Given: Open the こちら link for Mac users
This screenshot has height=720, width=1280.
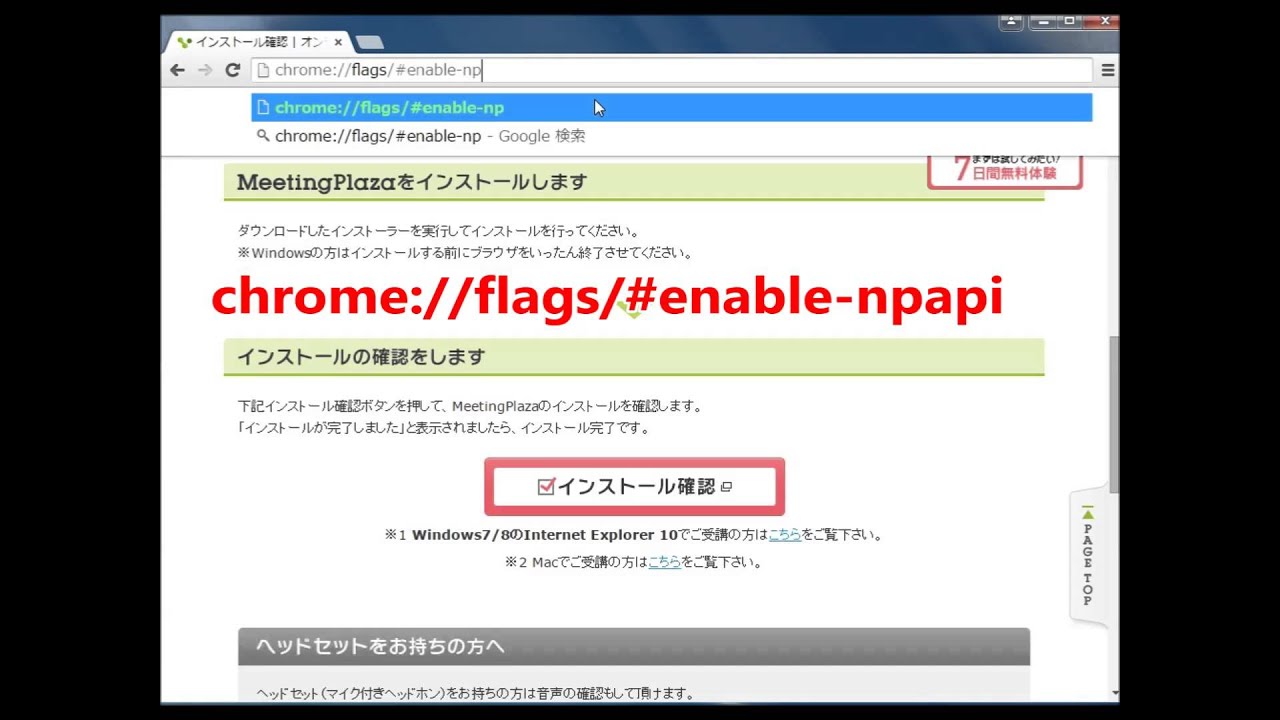Looking at the screenshot, I should [x=664, y=562].
